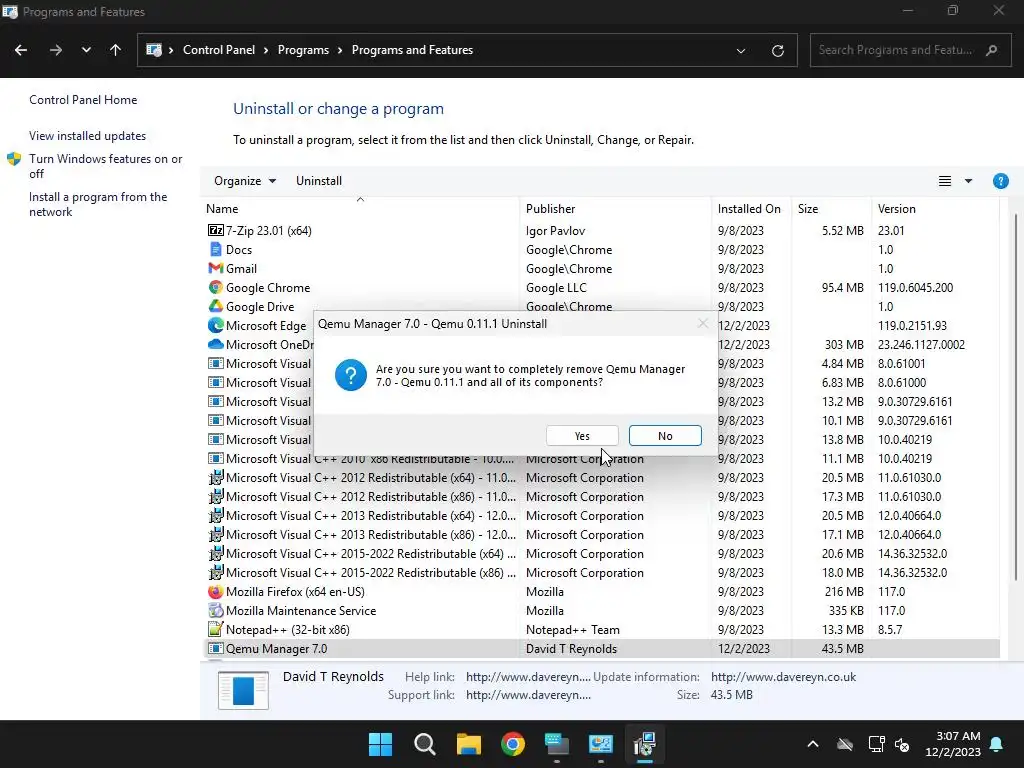Close the Qemu uninstall dialog
The height and width of the screenshot is (768, 1024).
point(702,323)
